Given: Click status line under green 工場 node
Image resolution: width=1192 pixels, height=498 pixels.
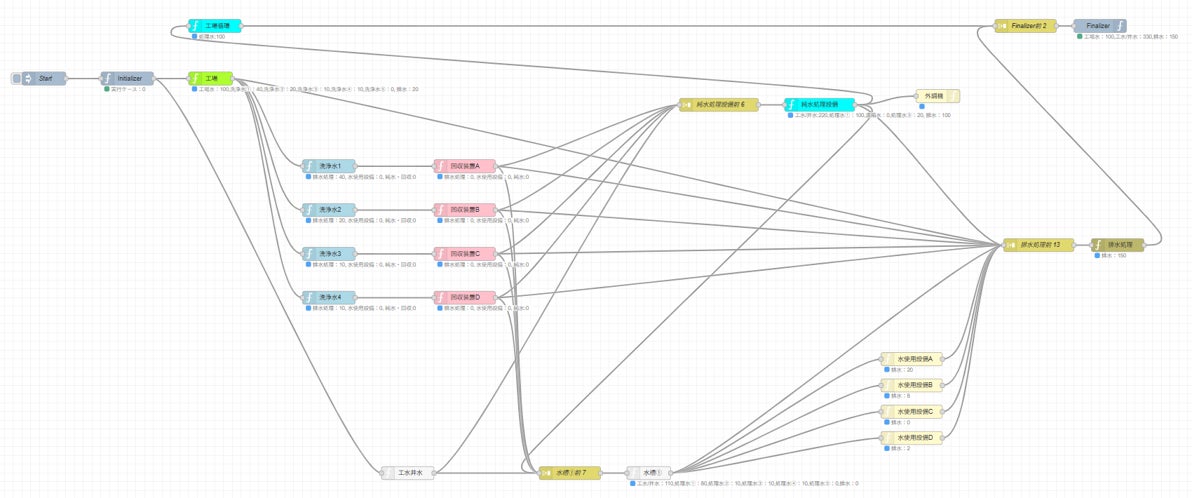Looking at the screenshot, I should point(304,89).
